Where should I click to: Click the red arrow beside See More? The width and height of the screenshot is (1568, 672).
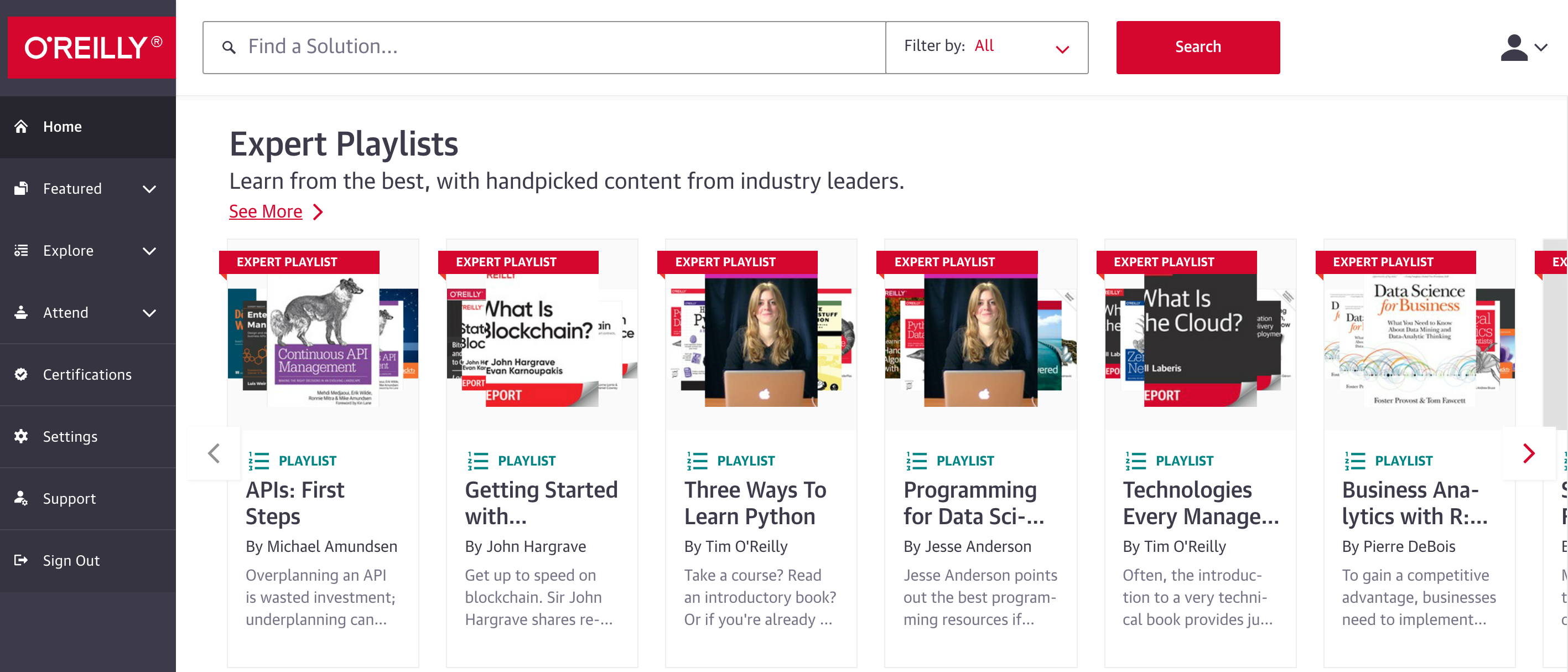pyautogui.click(x=318, y=212)
